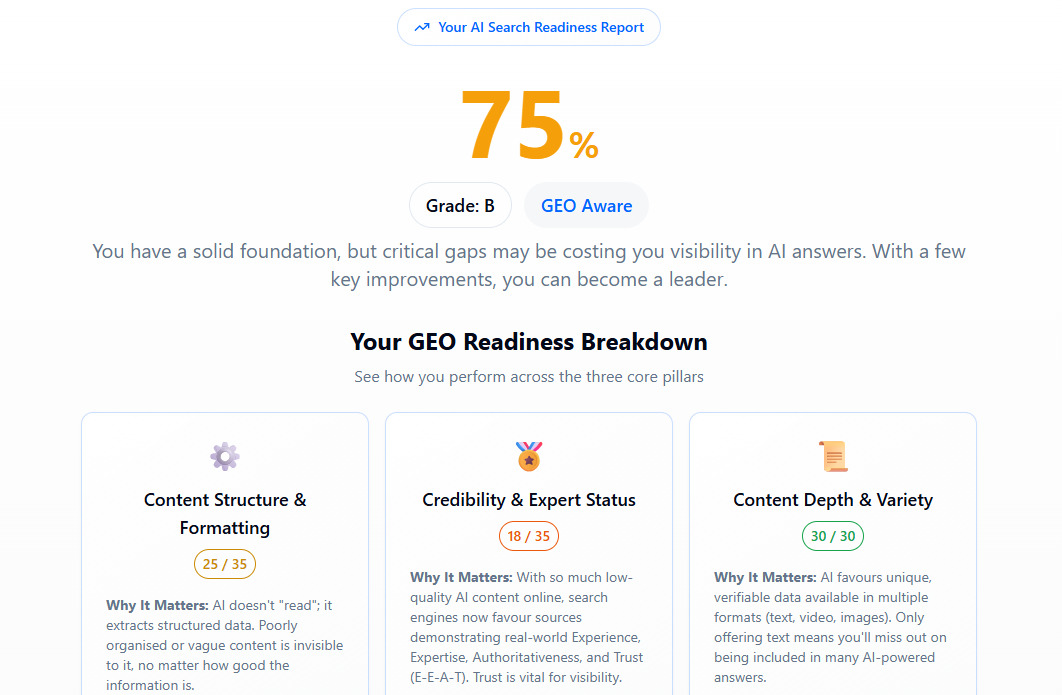Select the GEO Aware badge
This screenshot has width=1062, height=695.
tap(586, 205)
